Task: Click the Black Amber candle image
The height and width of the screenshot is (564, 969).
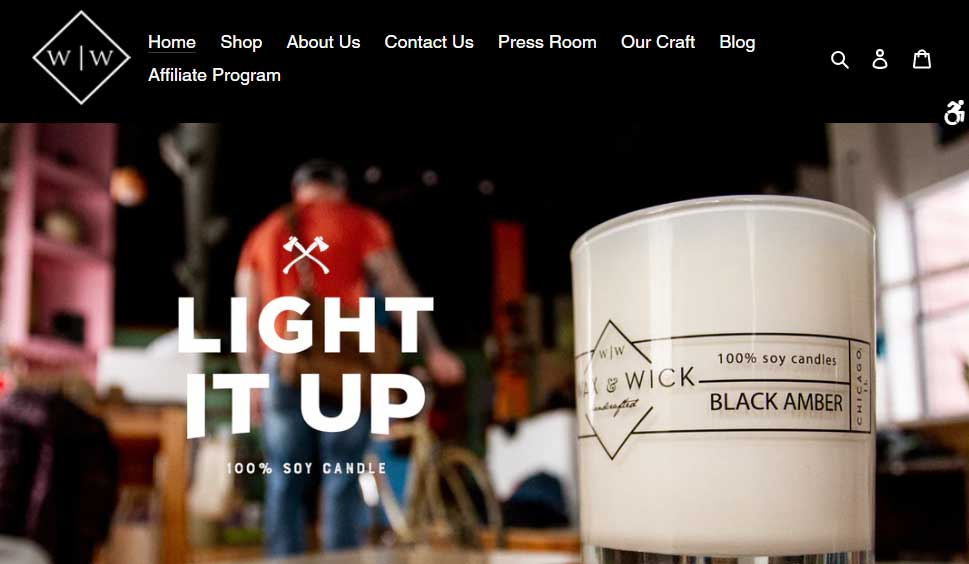Action: [x=723, y=379]
